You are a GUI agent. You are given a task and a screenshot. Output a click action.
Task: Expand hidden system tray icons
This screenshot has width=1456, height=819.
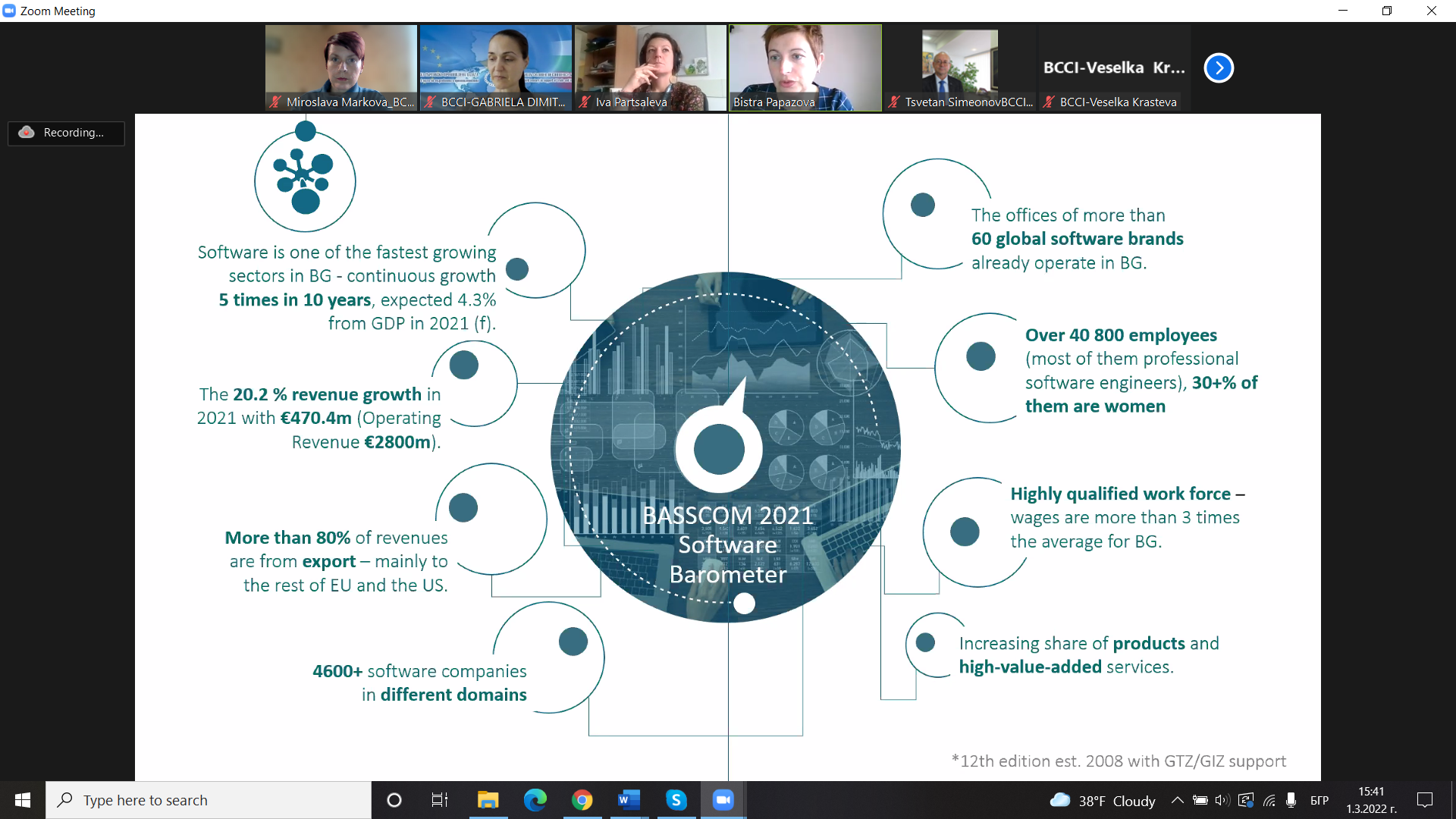tap(1177, 800)
